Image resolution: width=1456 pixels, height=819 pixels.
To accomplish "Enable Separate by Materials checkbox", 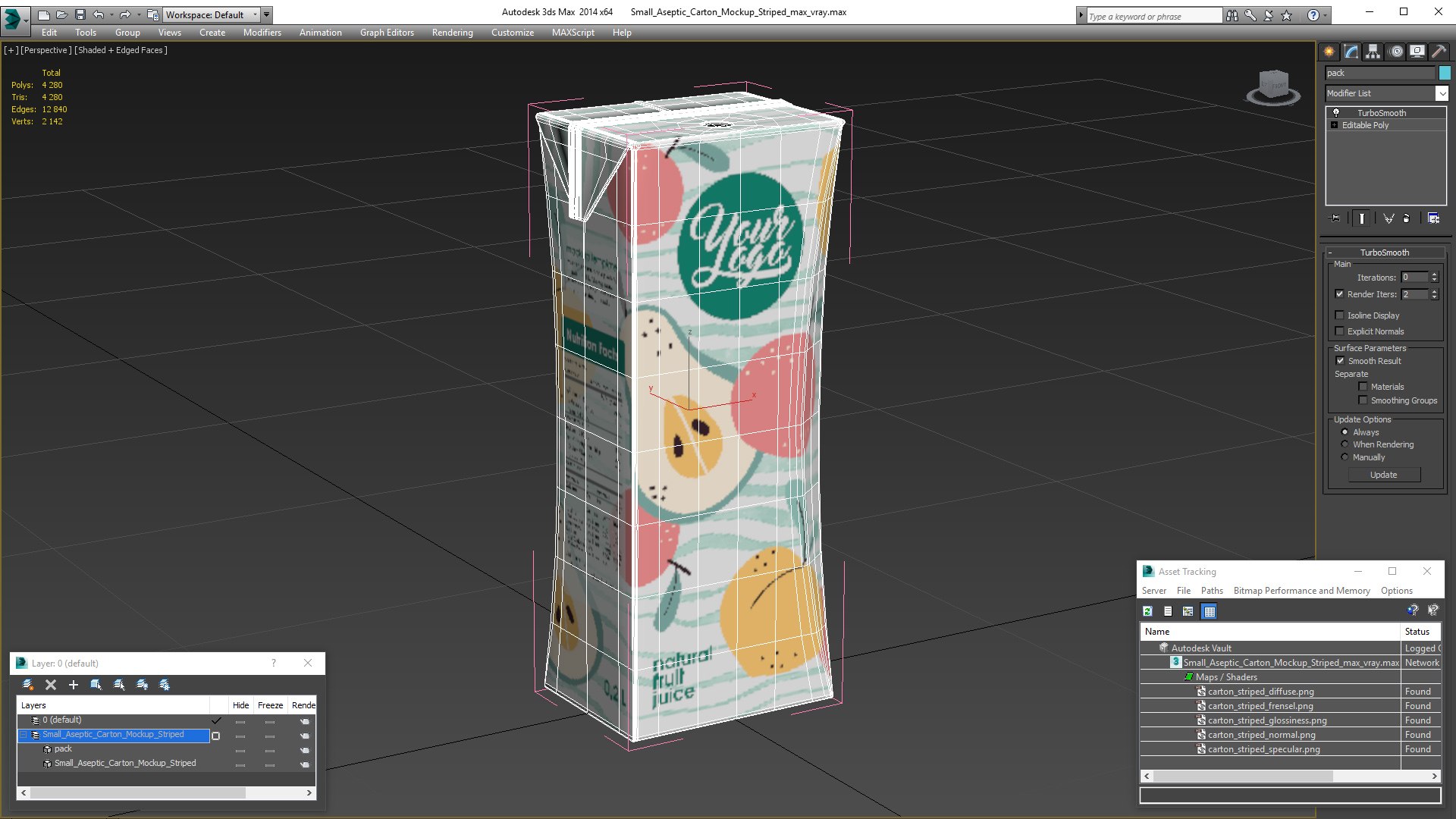I will click(1363, 387).
